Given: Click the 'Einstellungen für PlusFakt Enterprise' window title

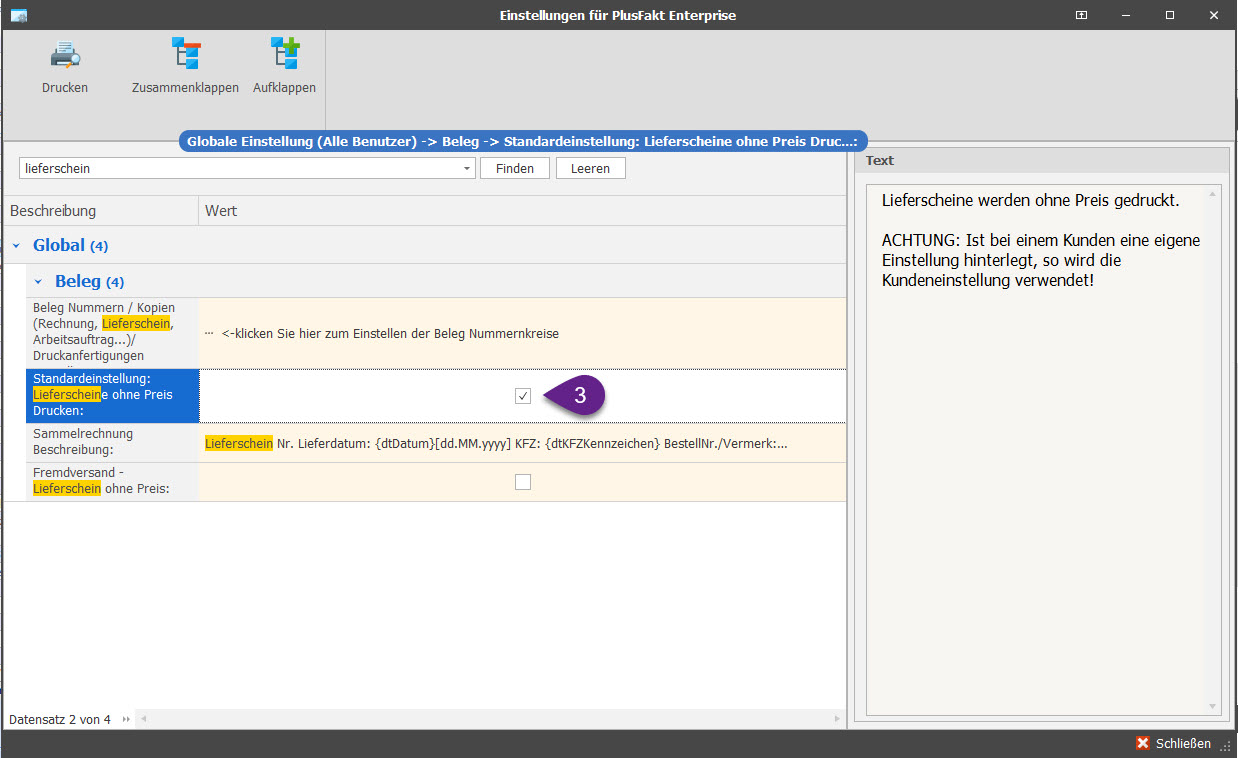Looking at the screenshot, I should coord(619,15).
